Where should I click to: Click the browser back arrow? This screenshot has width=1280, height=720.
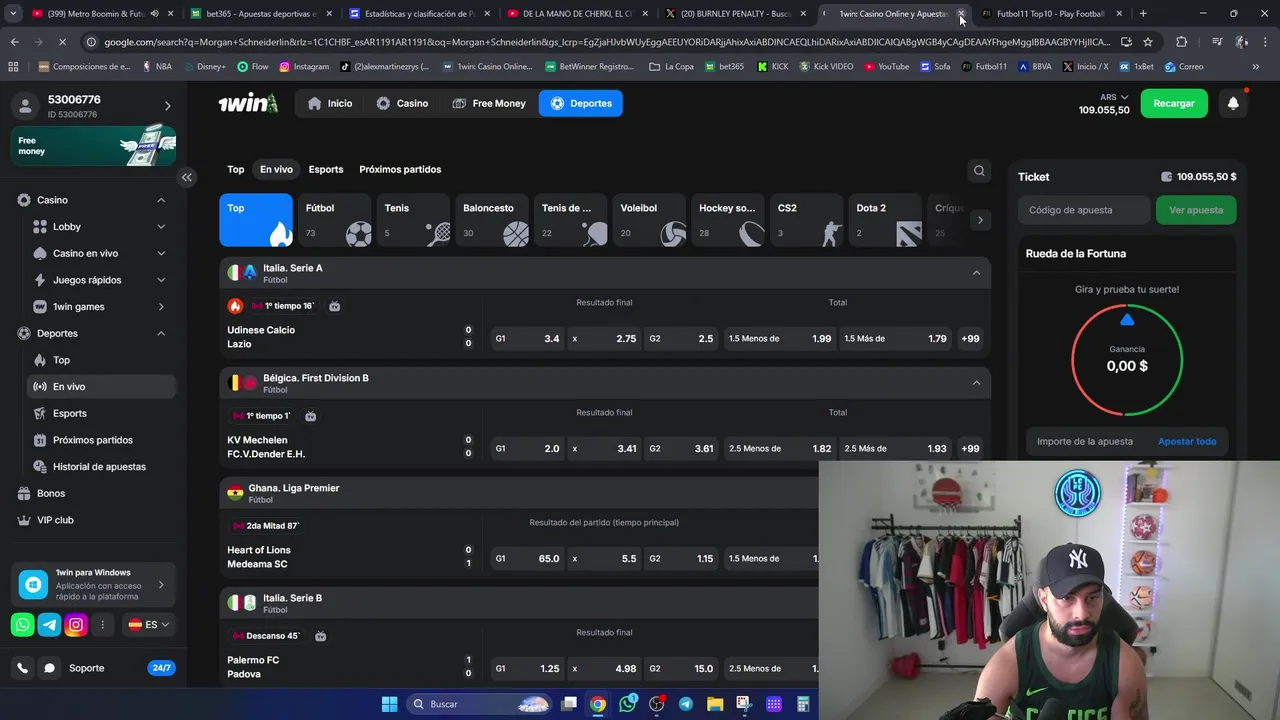pyautogui.click(x=14, y=42)
